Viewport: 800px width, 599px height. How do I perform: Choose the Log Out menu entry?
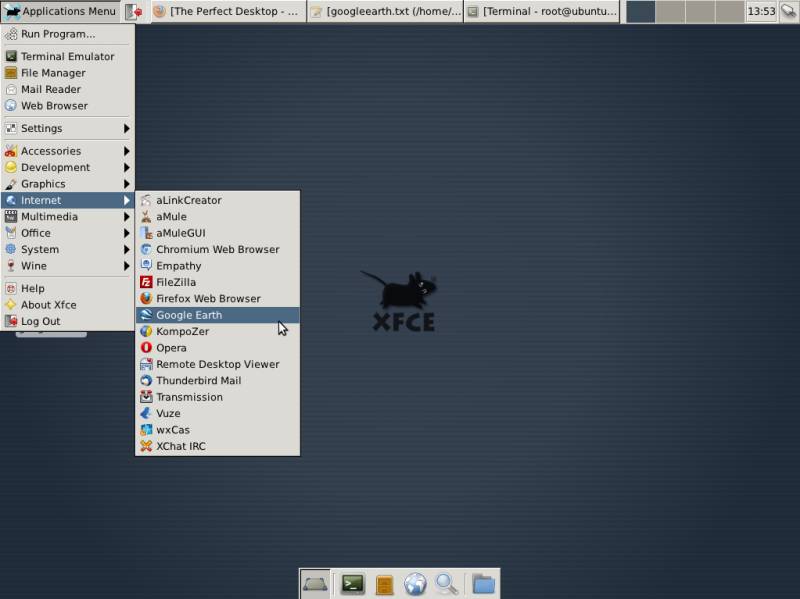point(67,321)
